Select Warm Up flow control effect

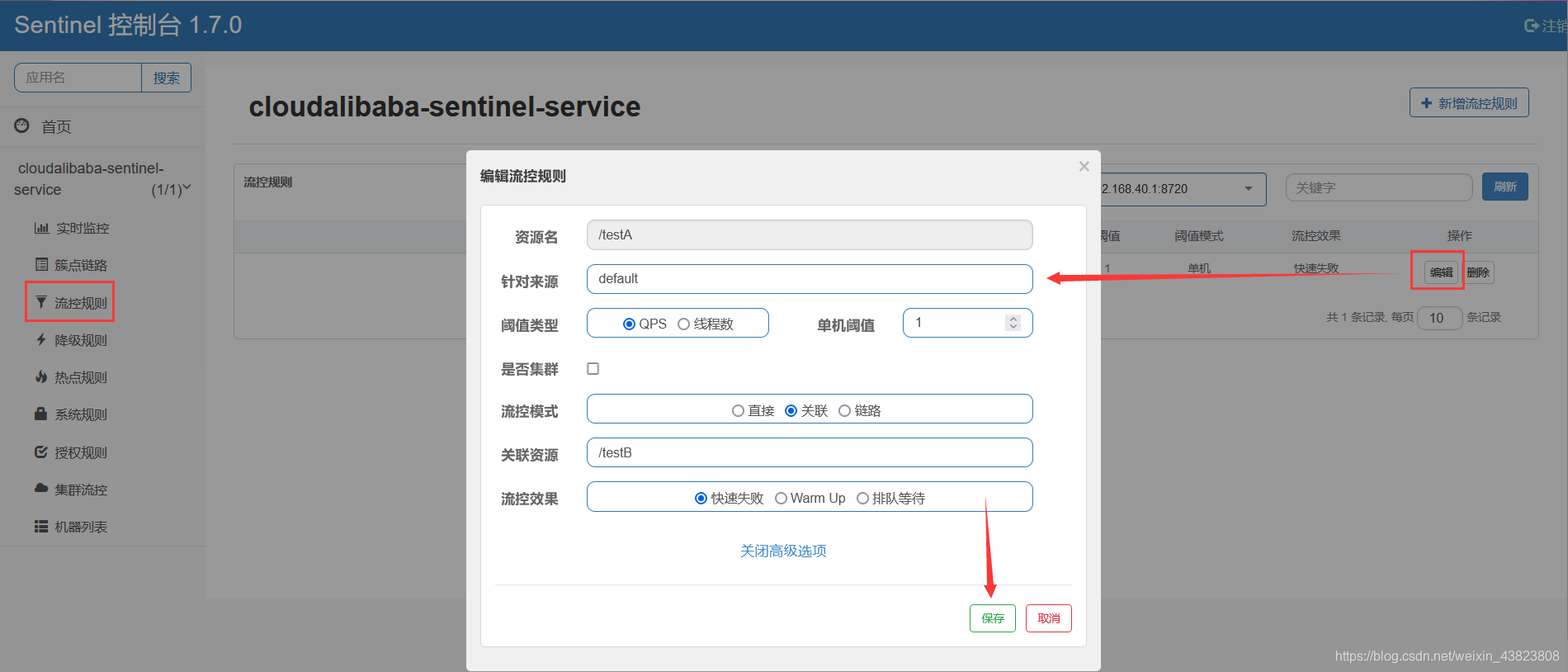pyautogui.click(x=781, y=498)
